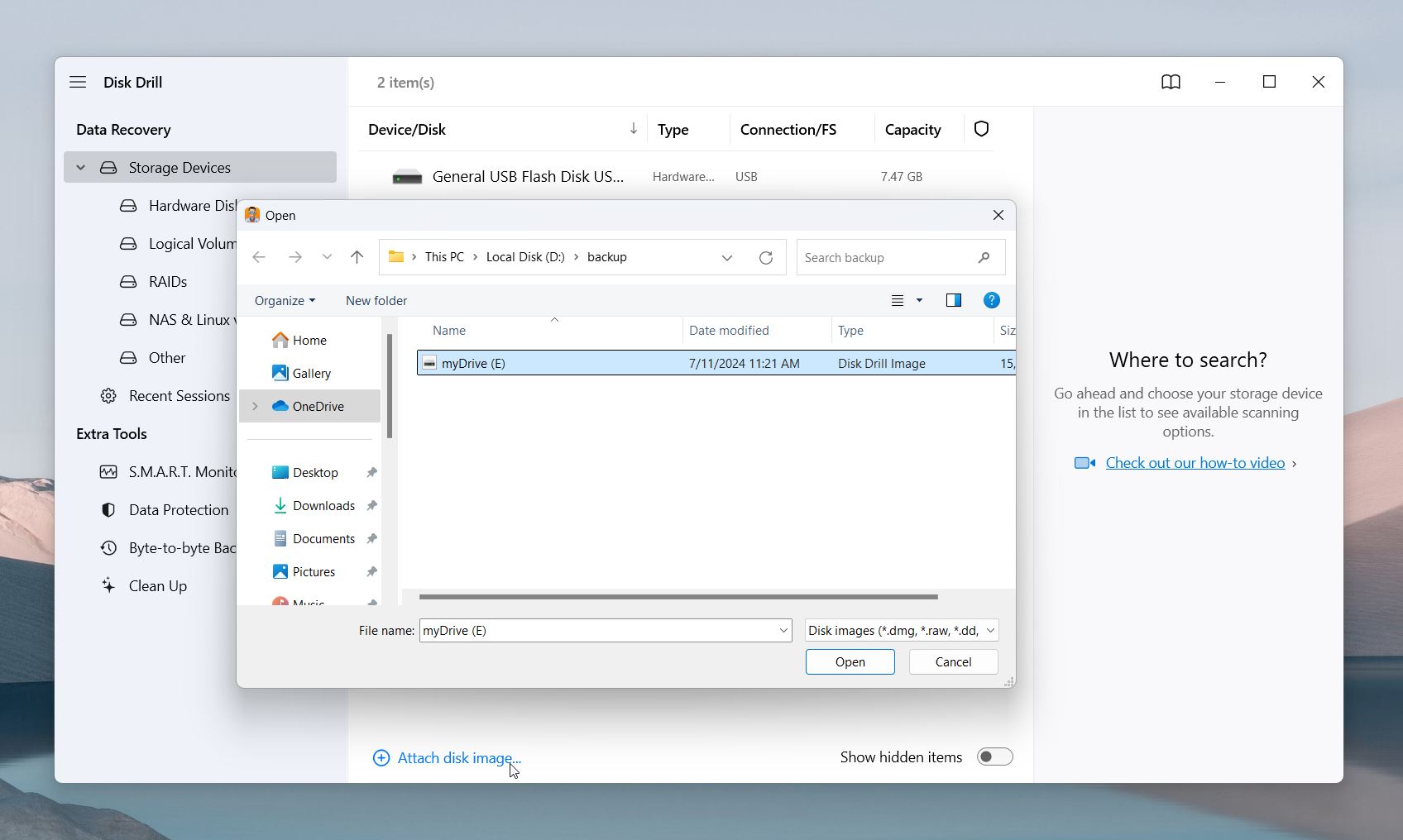
Task: Click the horizontal scrollbar in file list
Action: coord(678,596)
